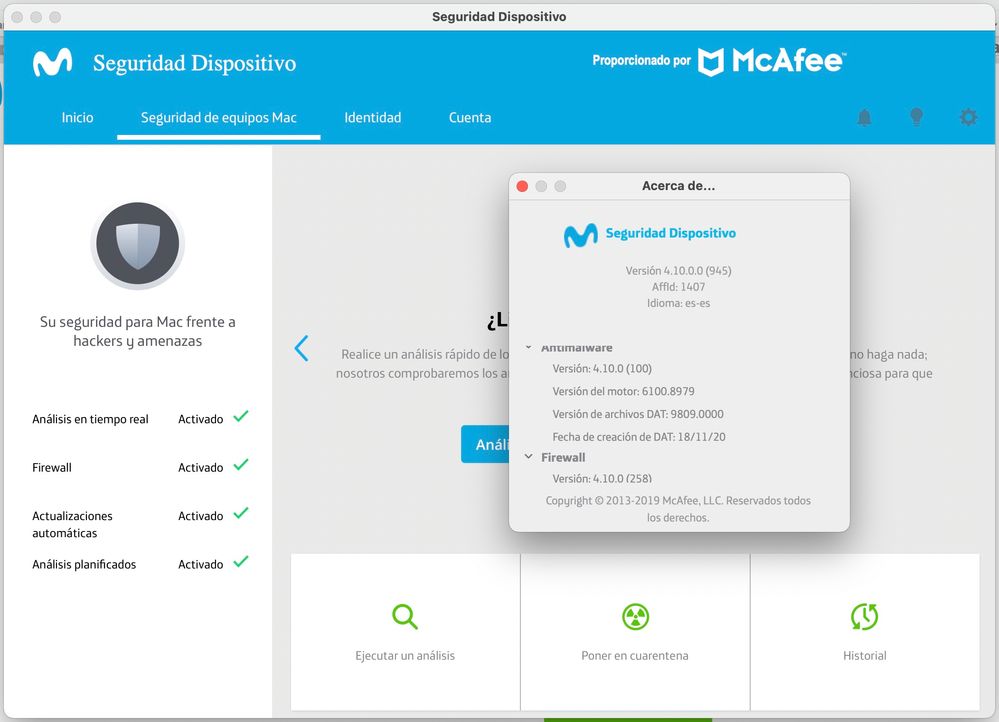Collapse the Firewall section in About dialog
The image size is (999, 722).
point(529,457)
